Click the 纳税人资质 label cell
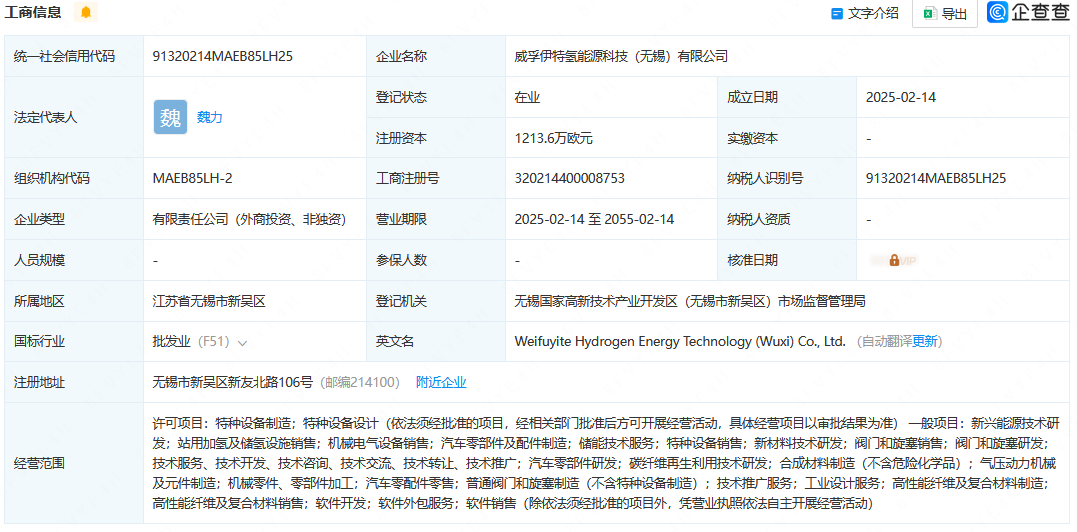The height and width of the screenshot is (532, 1077). (788, 220)
